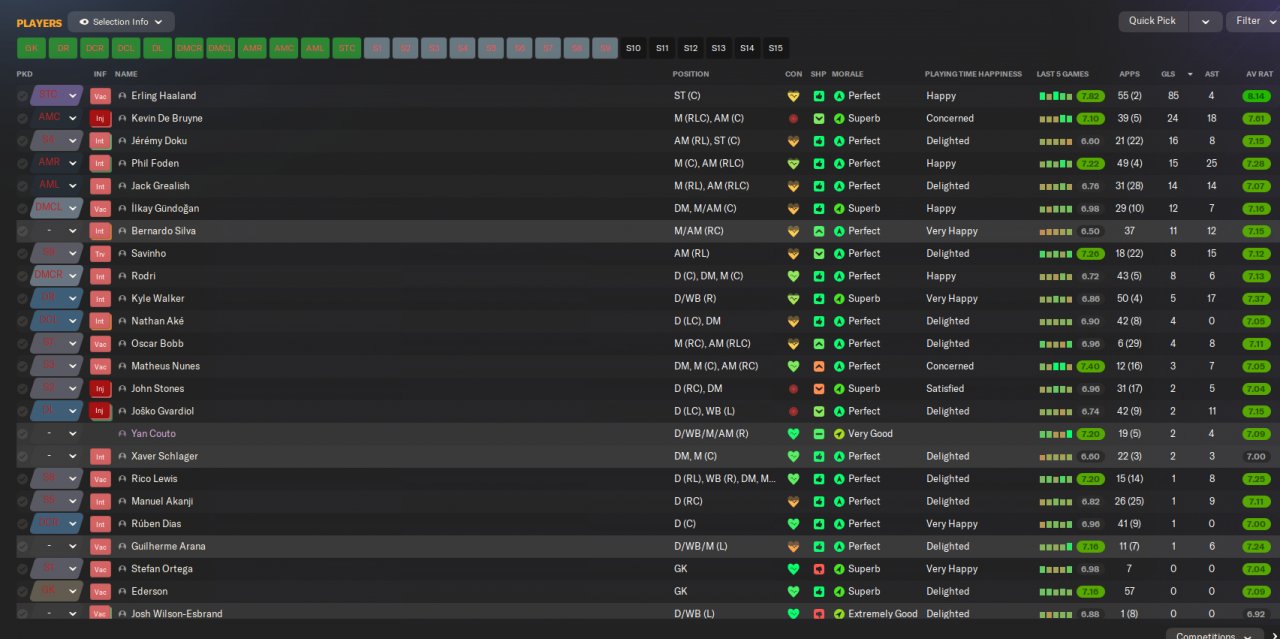Sort by the Playing Time Happiness header
This screenshot has width=1280, height=639.
973,74
